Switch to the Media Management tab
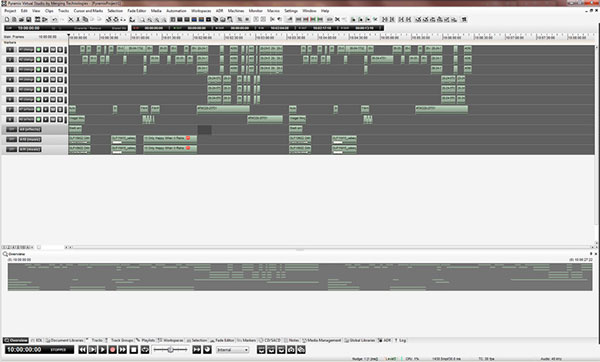Image resolution: width=600 pixels, height=362 pixels. coord(322,340)
